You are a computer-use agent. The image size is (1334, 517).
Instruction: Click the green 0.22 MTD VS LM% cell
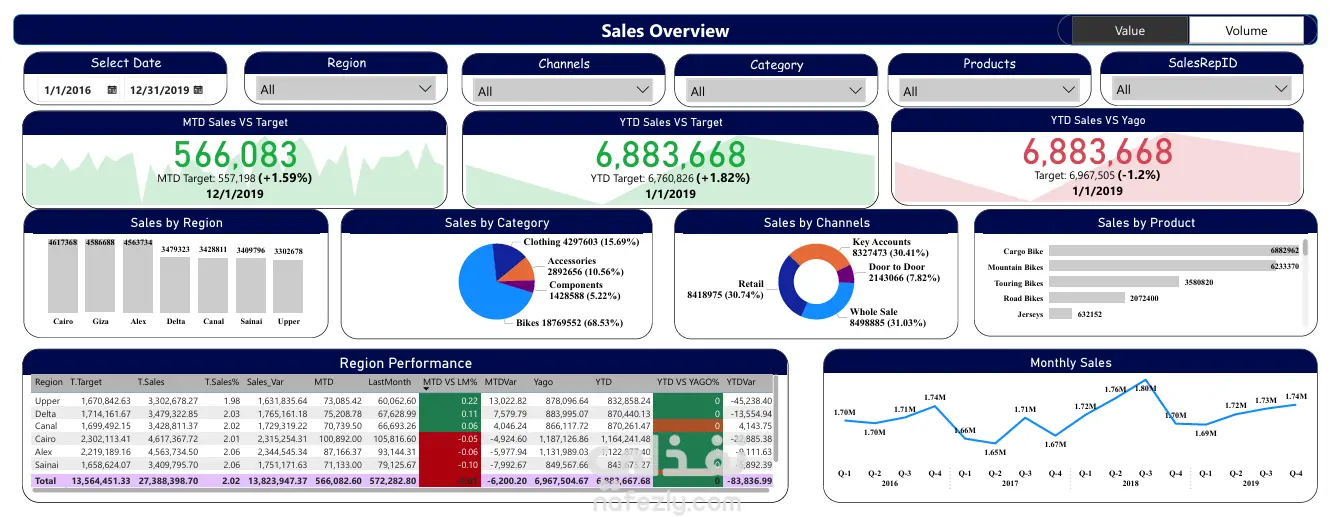449,400
